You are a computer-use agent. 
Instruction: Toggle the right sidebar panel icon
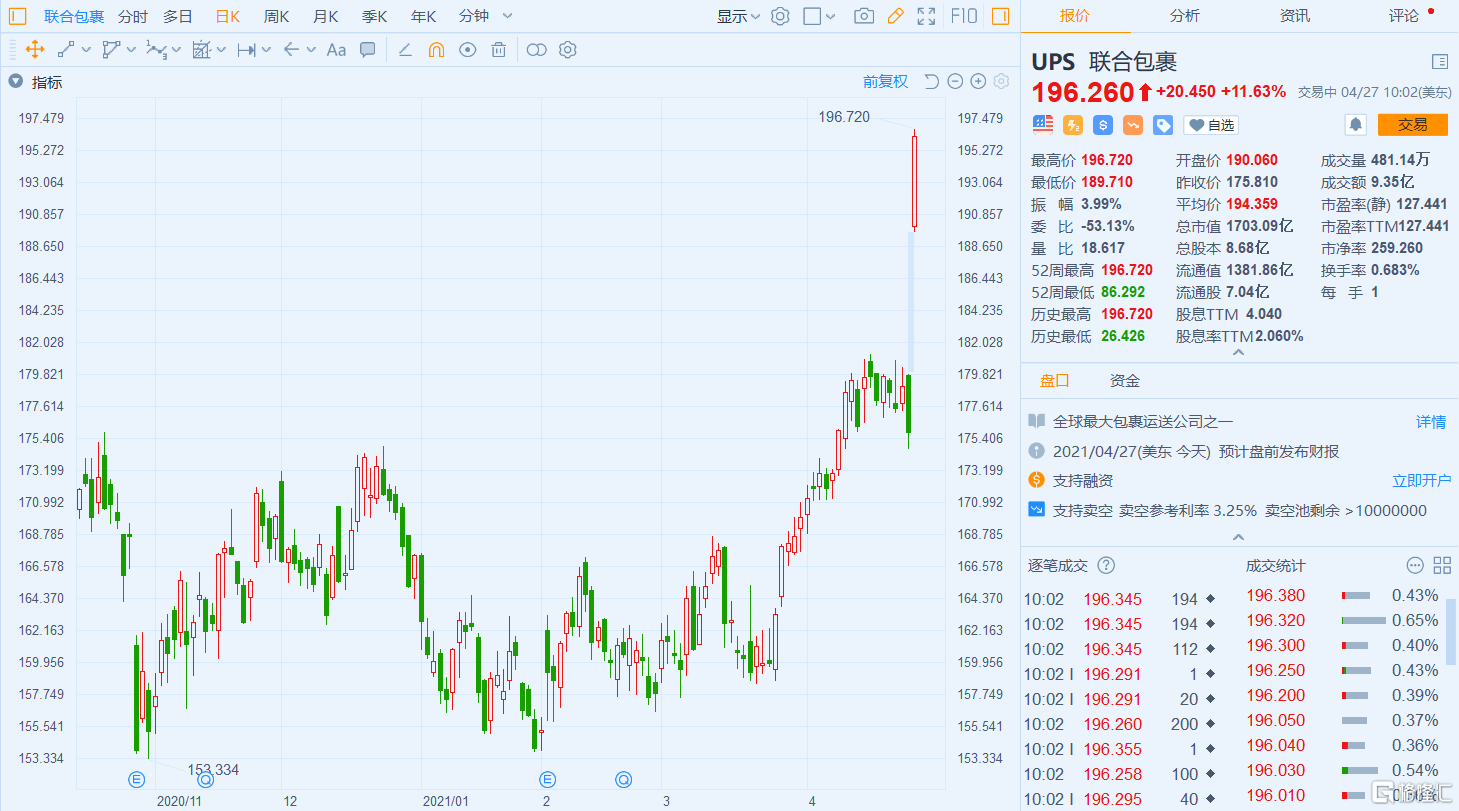[1000, 16]
